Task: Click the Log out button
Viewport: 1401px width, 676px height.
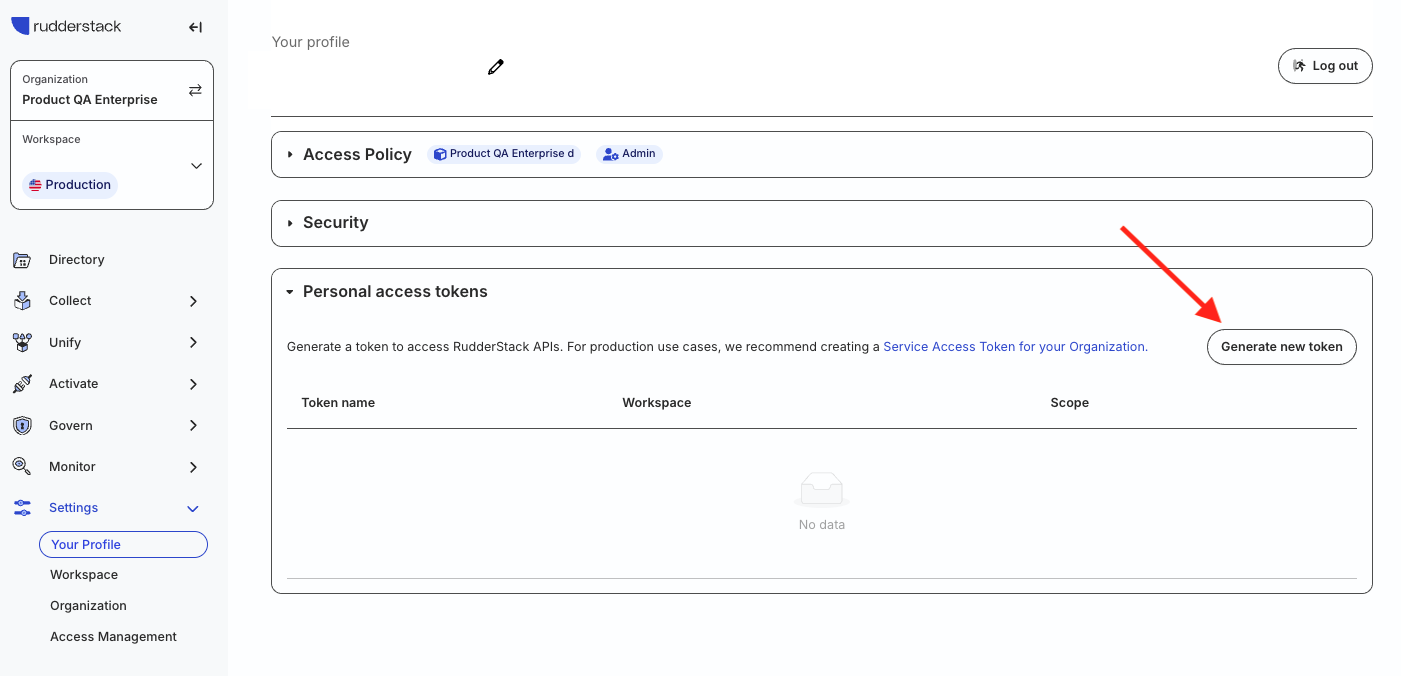Action: click(1325, 65)
